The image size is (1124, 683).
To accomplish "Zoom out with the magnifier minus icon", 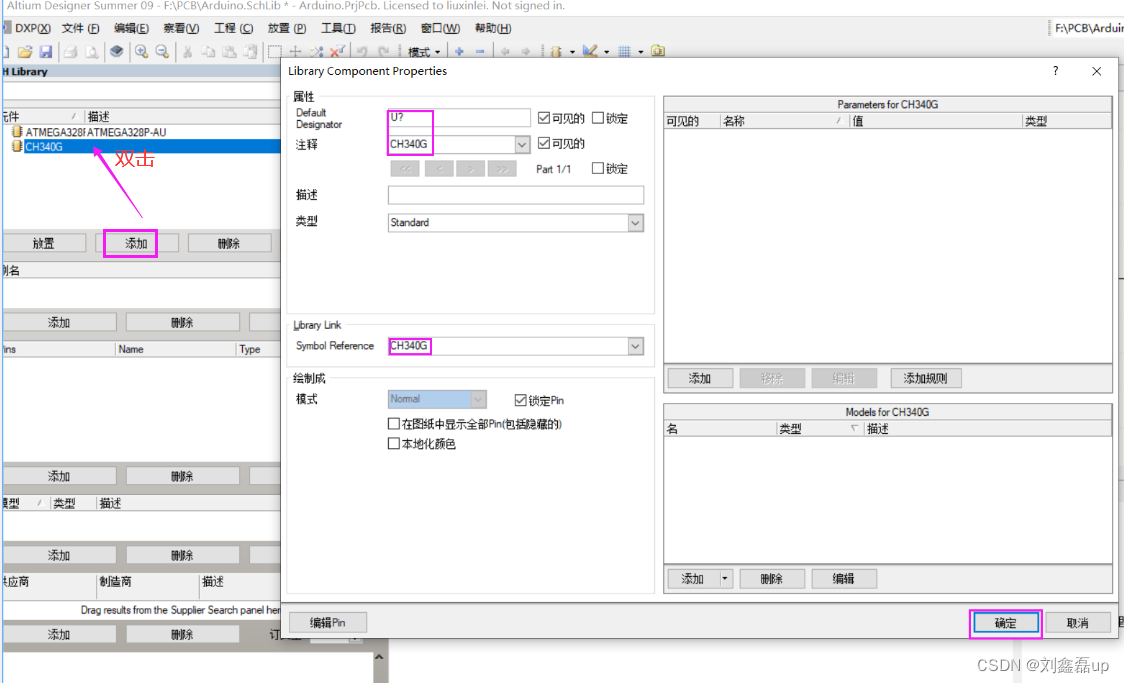I will click(x=163, y=52).
